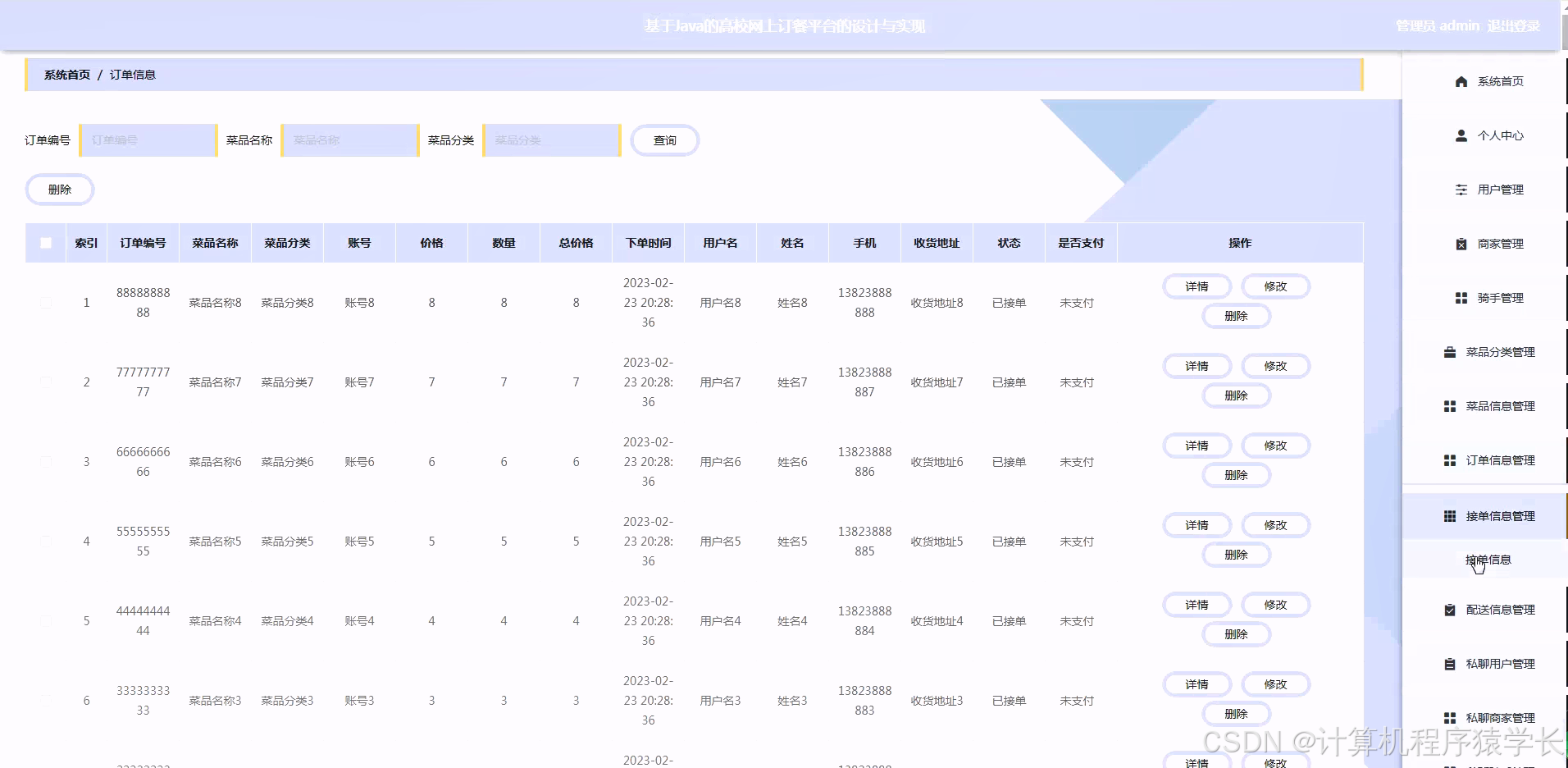Click 删除 for order 4444444444

(1236, 634)
